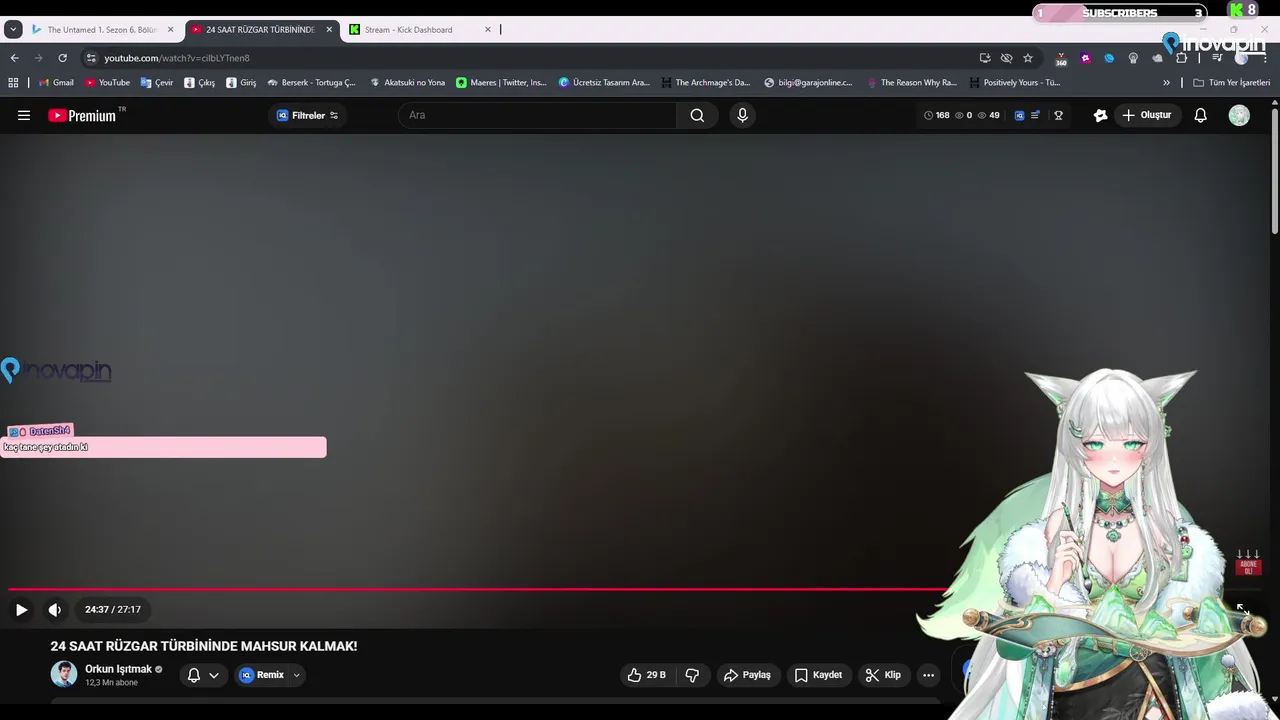Screen dimensions: 1280x720
Task: Click the 49 views-per-hour stat
Action: click(988, 115)
